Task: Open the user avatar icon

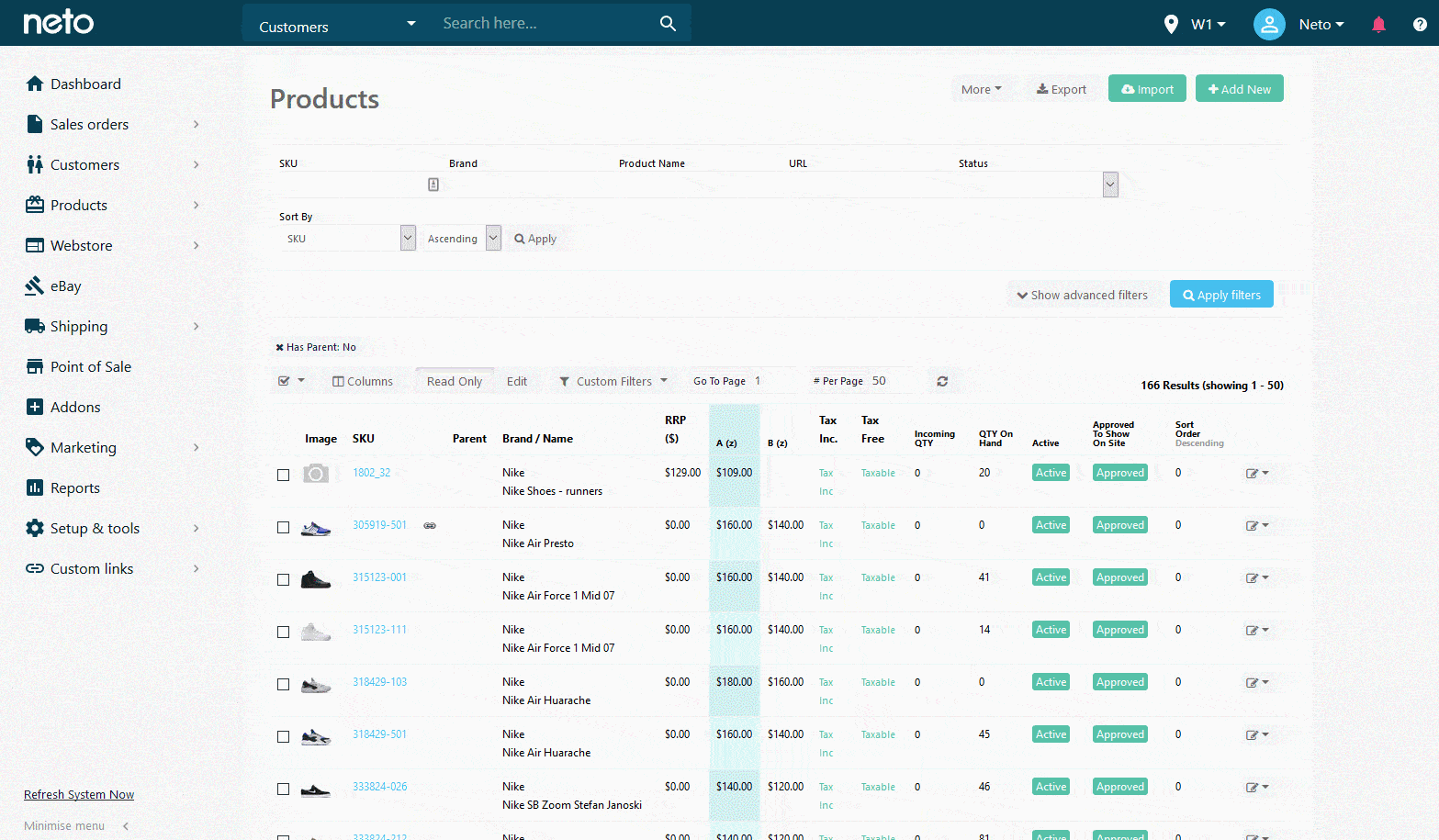Action: (1268, 25)
